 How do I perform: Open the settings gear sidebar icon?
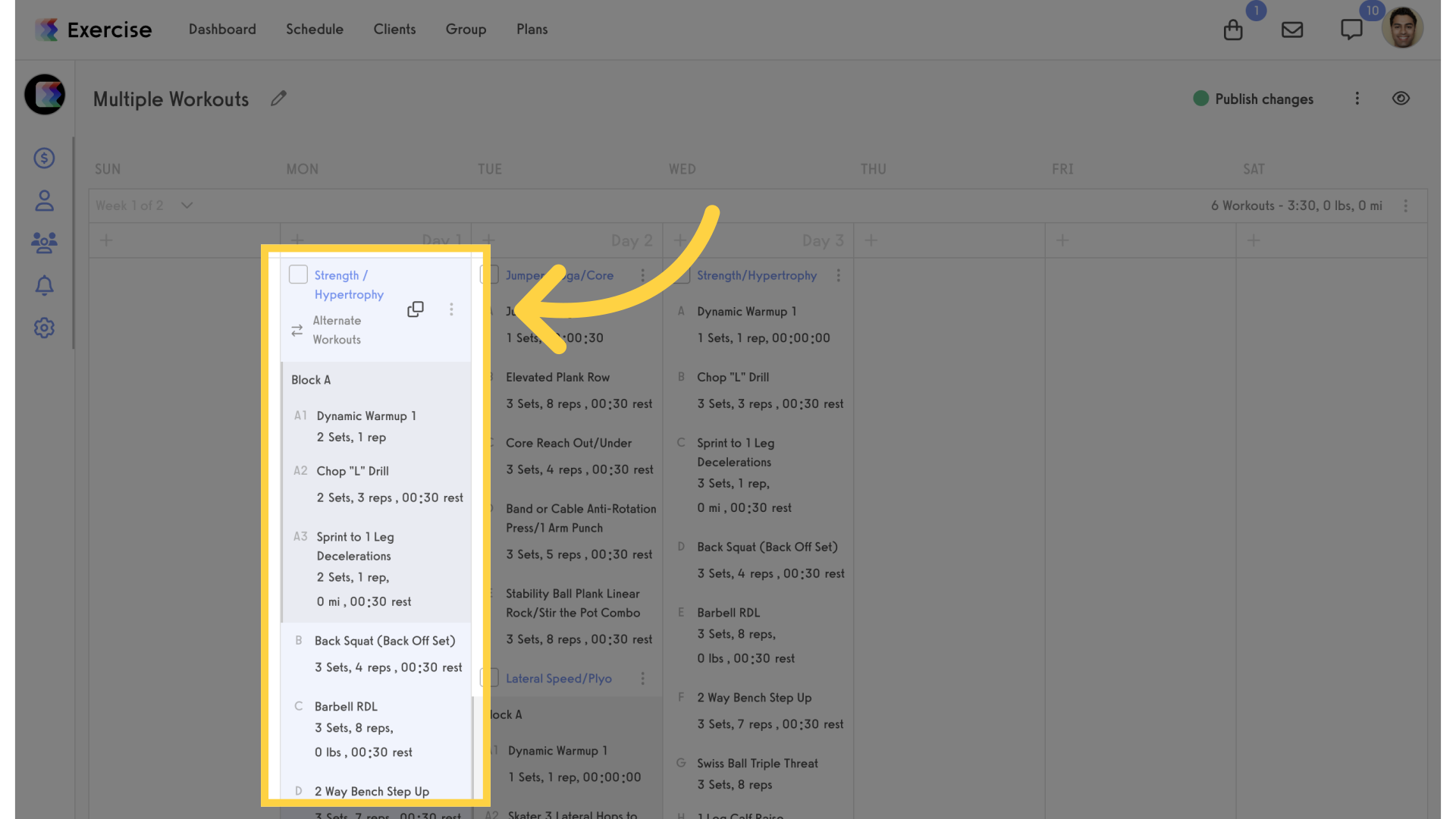44,328
